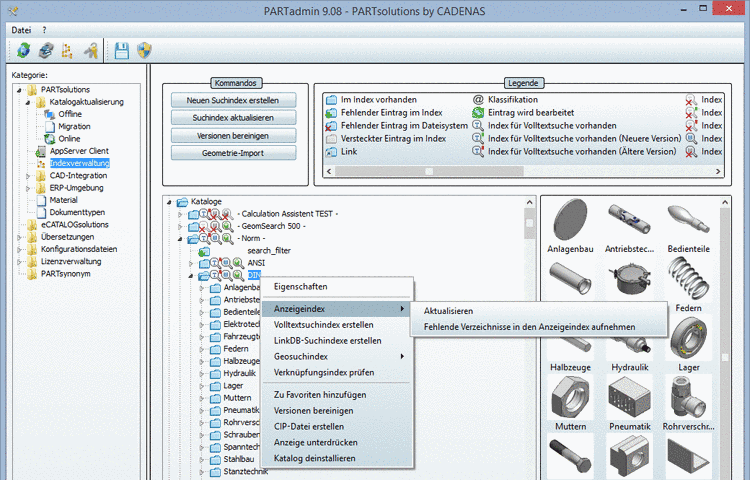The image size is (750, 480).
Task: Click Fehlende Verzeichnisse in den Anzeigeindex aufnehmen
Action: (x=539, y=327)
